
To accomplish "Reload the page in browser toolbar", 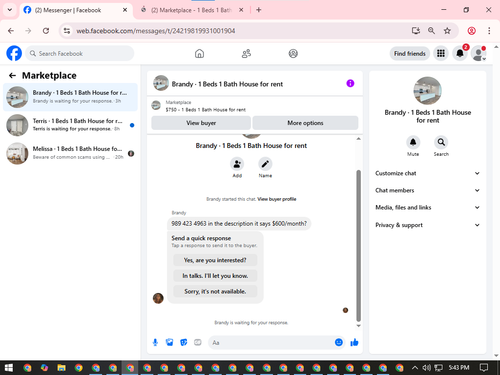I will (x=46, y=31).
